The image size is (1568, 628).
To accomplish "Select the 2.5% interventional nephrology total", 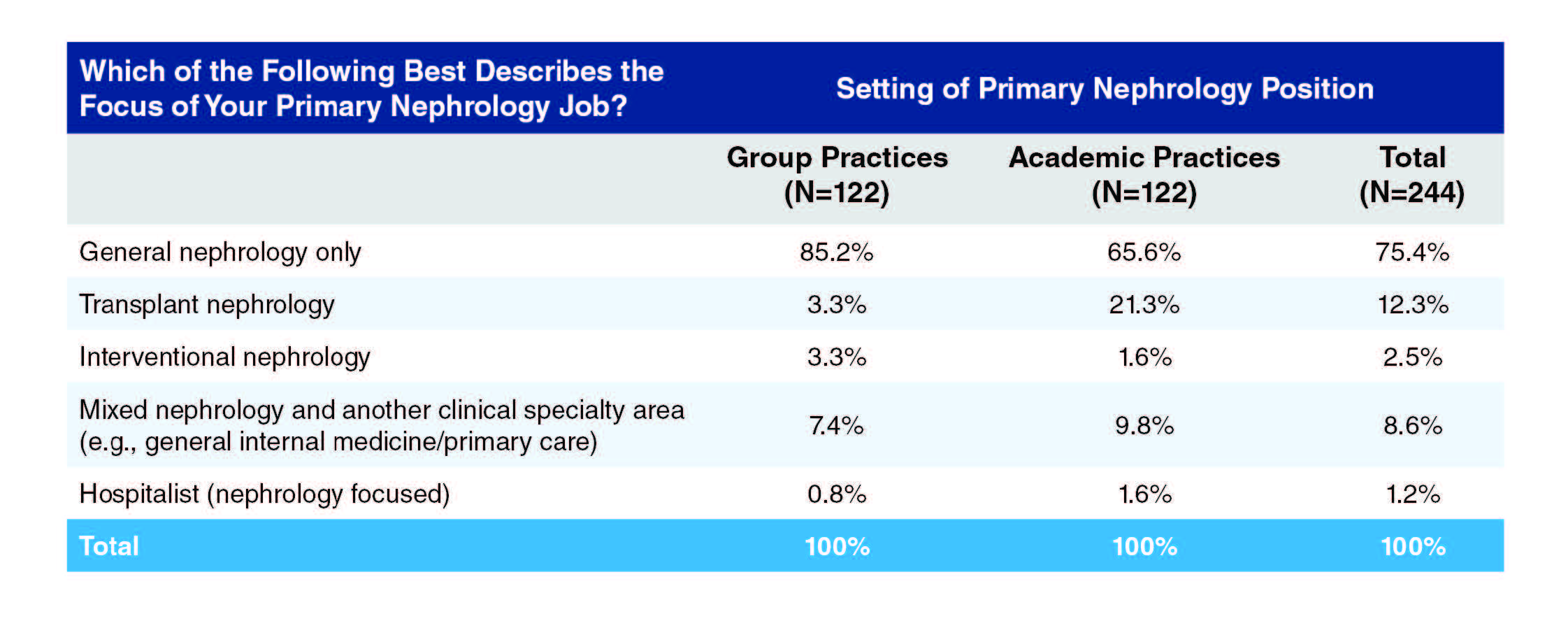I will (x=1412, y=357).
